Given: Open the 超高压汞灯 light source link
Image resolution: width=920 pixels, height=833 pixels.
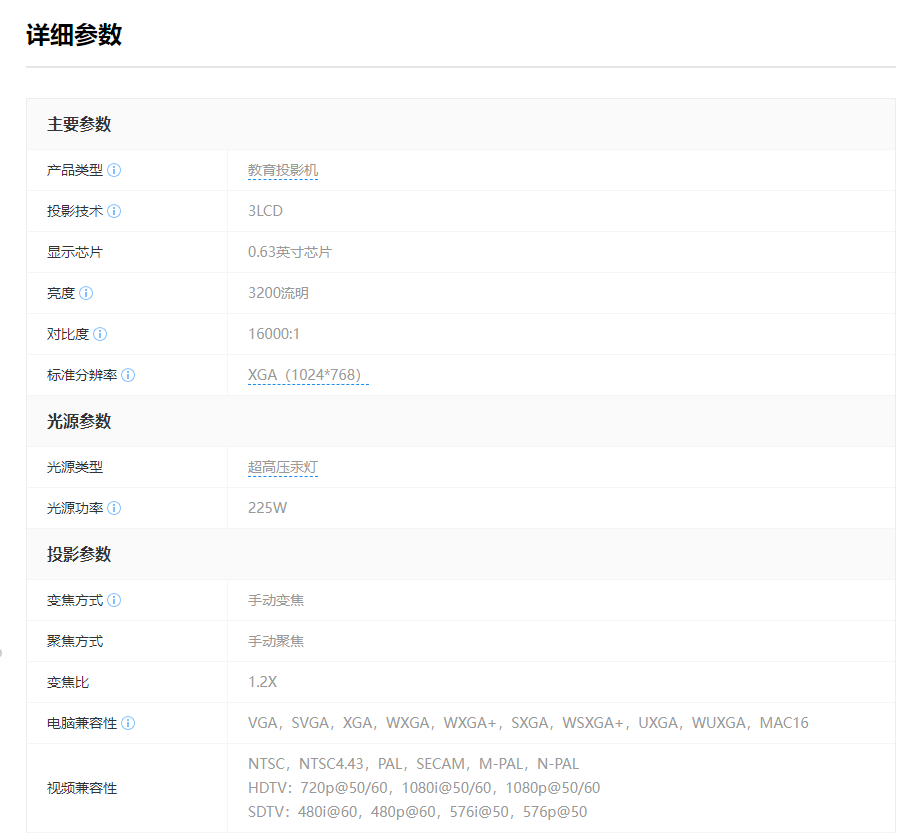Looking at the screenshot, I should coord(283,467).
